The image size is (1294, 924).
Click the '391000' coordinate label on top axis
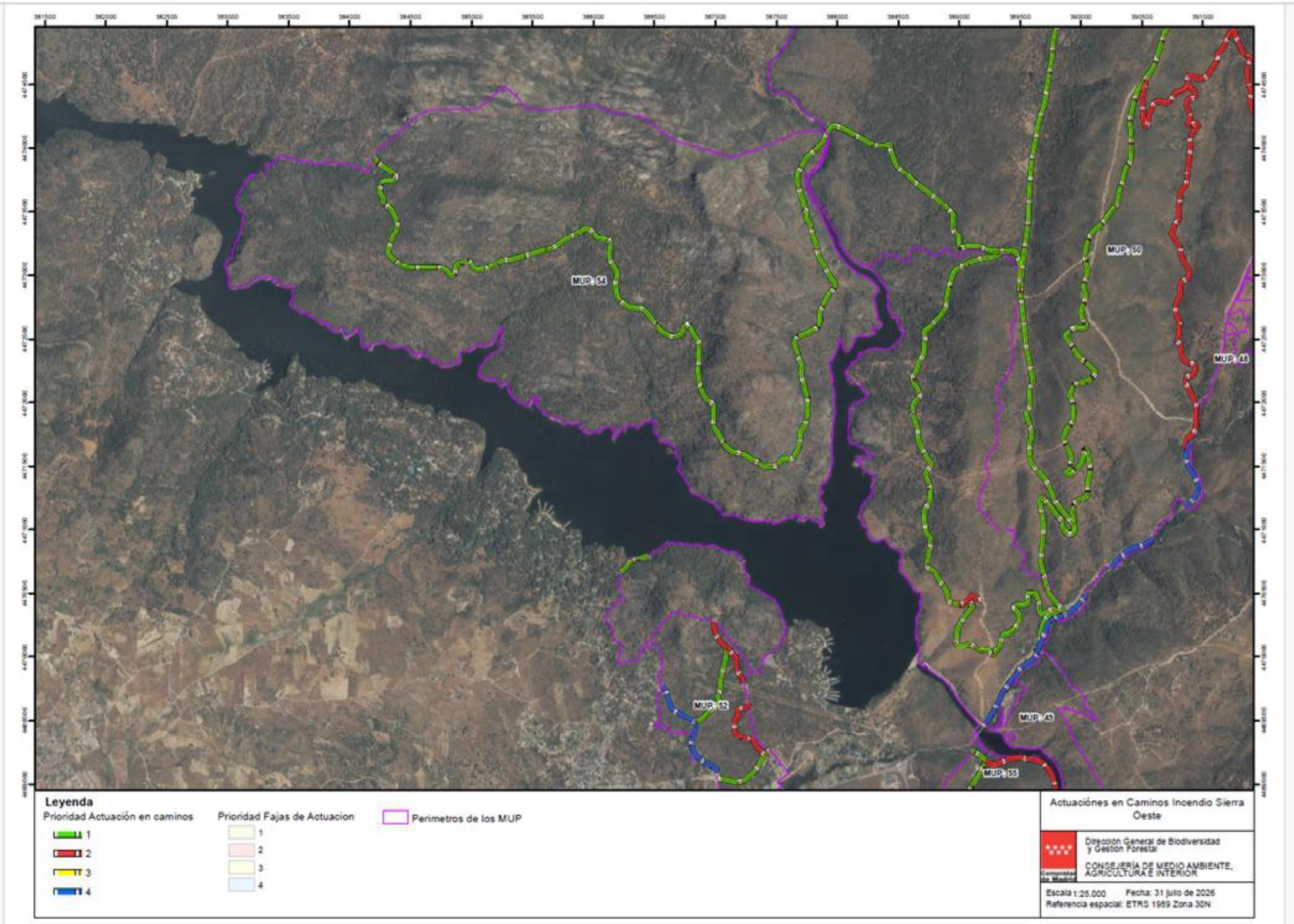pos(1203,17)
